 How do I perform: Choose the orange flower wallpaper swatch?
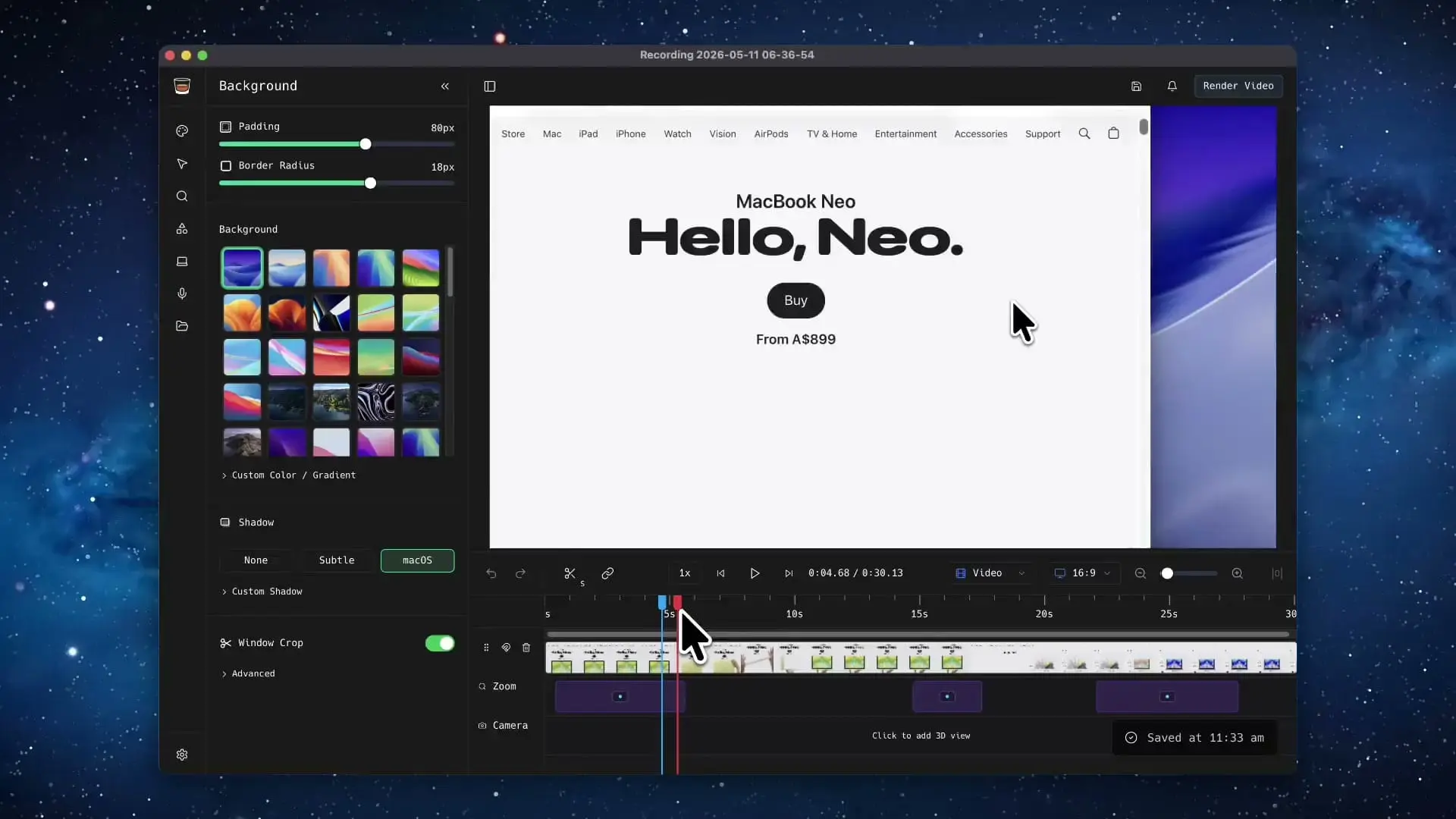point(242,312)
